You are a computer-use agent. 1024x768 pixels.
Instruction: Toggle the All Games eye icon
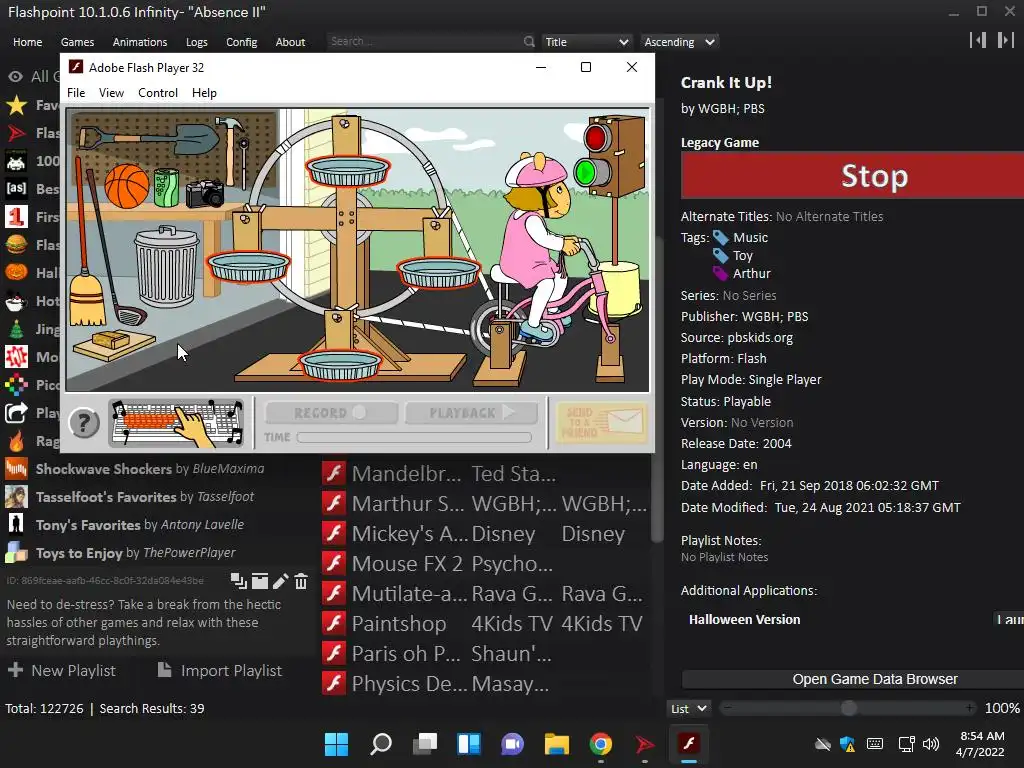pos(16,77)
